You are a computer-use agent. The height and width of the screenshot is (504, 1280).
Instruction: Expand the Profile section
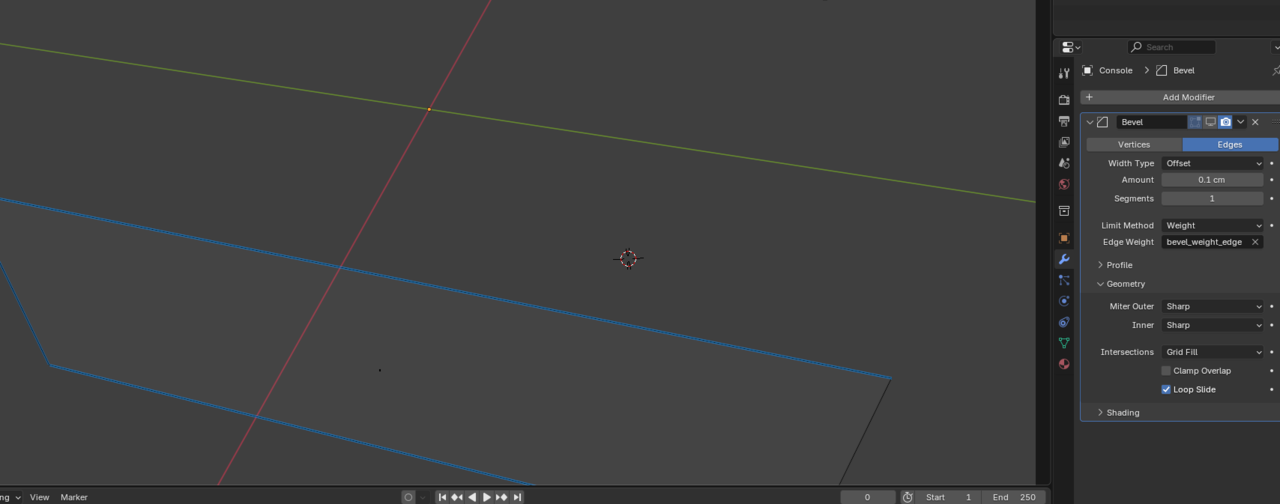(x=1119, y=265)
